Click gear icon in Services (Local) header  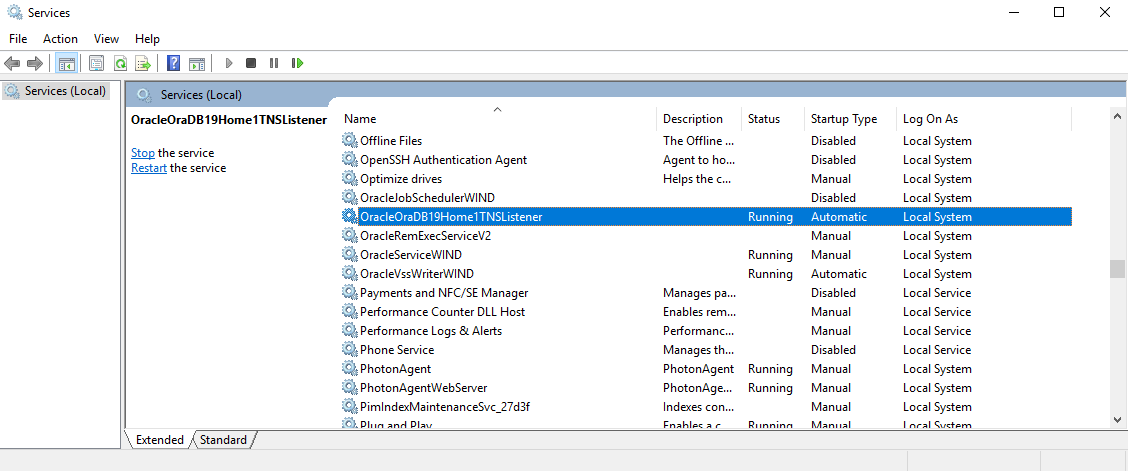[x=144, y=95]
